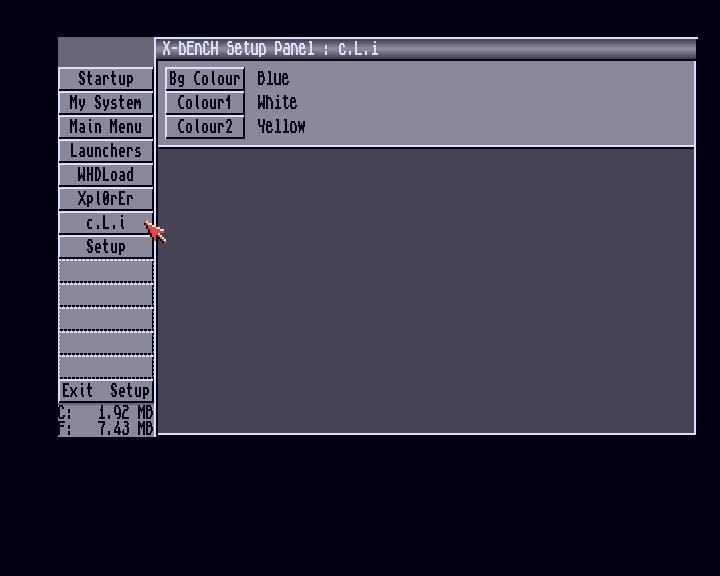
Task: Select My System in the sidebar
Action: 106,102
